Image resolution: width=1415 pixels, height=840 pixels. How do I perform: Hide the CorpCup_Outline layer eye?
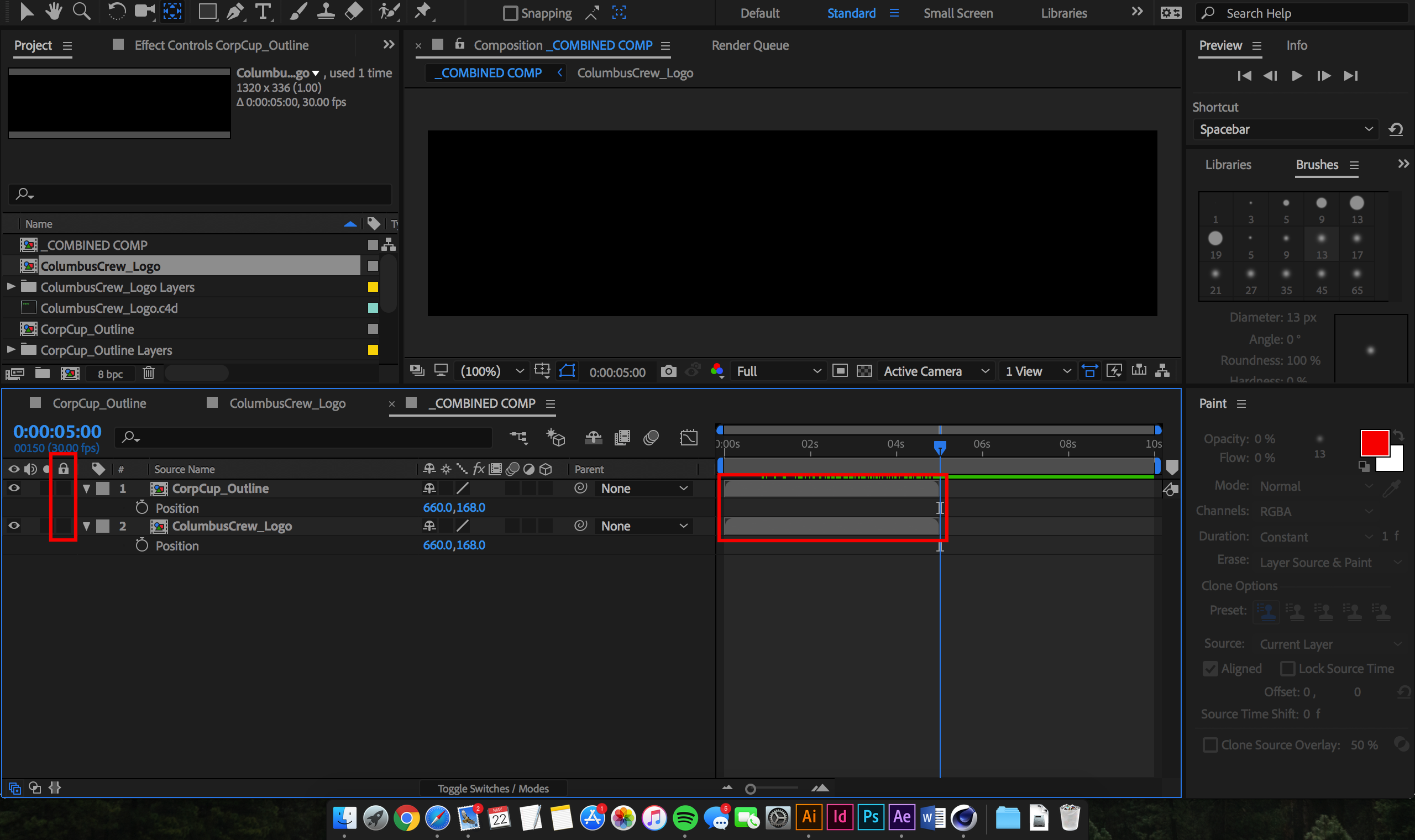(14, 488)
